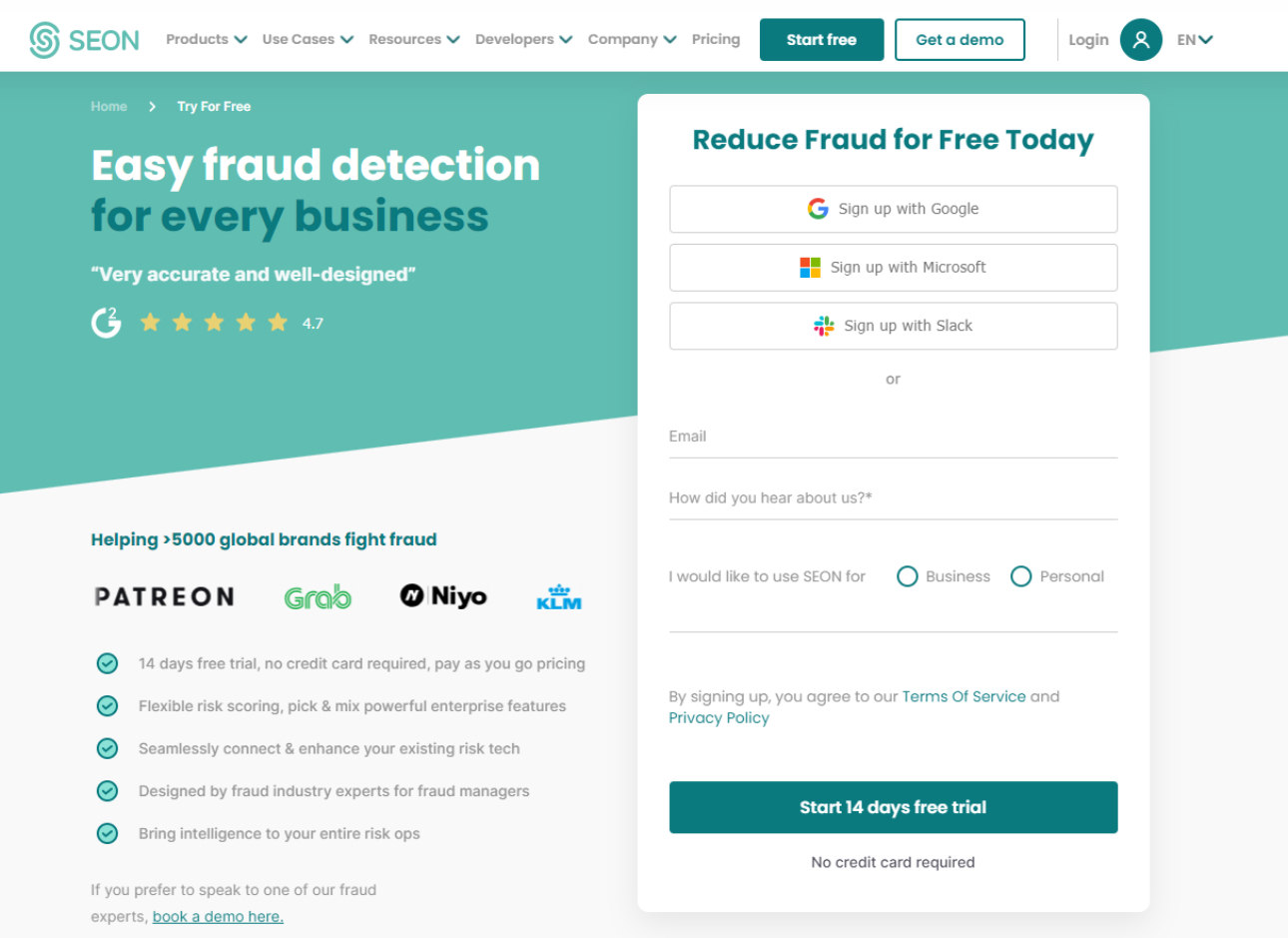Viewport: 1288px width, 938px height.
Task: Select the Business radio option
Action: coord(908,576)
